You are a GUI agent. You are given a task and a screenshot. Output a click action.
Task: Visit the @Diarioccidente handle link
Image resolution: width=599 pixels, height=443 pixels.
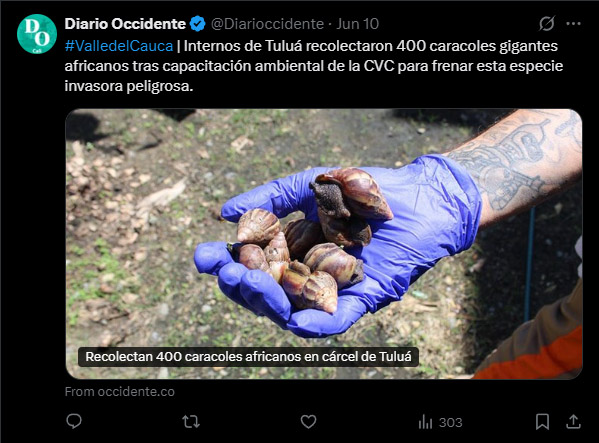pyautogui.click(x=267, y=24)
